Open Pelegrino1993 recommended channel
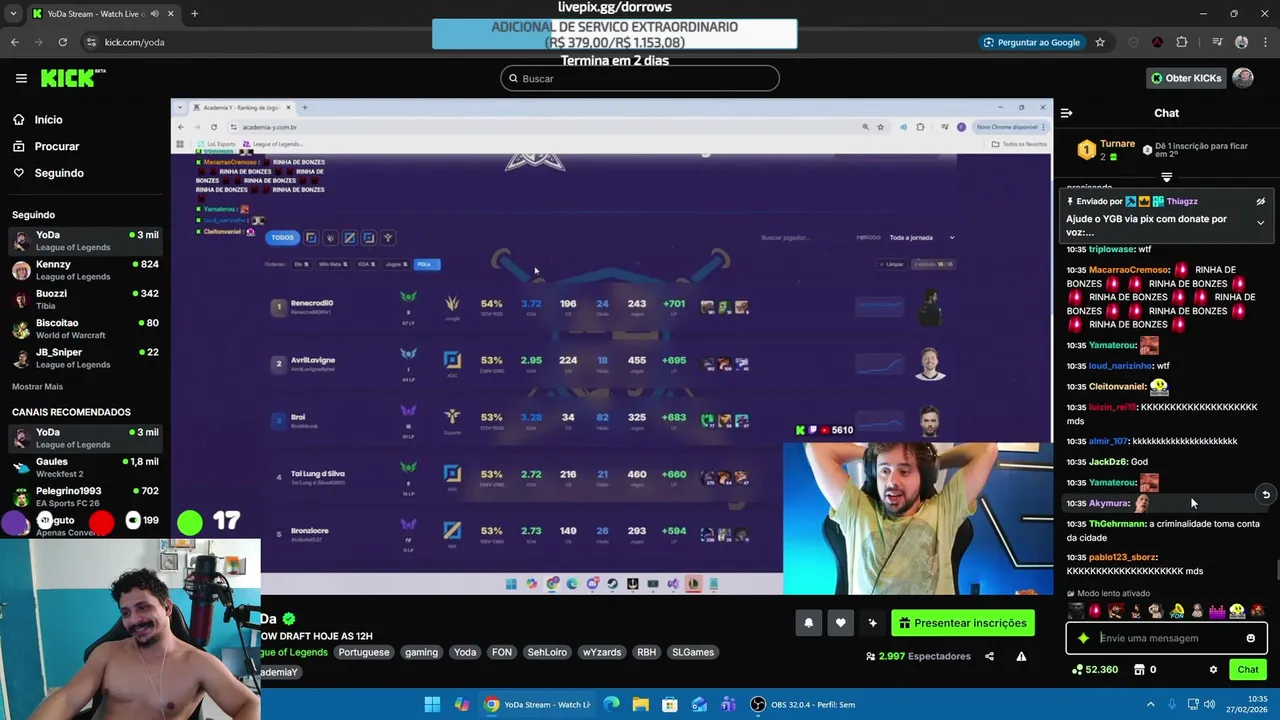This screenshot has height=720, width=1280. [85, 496]
